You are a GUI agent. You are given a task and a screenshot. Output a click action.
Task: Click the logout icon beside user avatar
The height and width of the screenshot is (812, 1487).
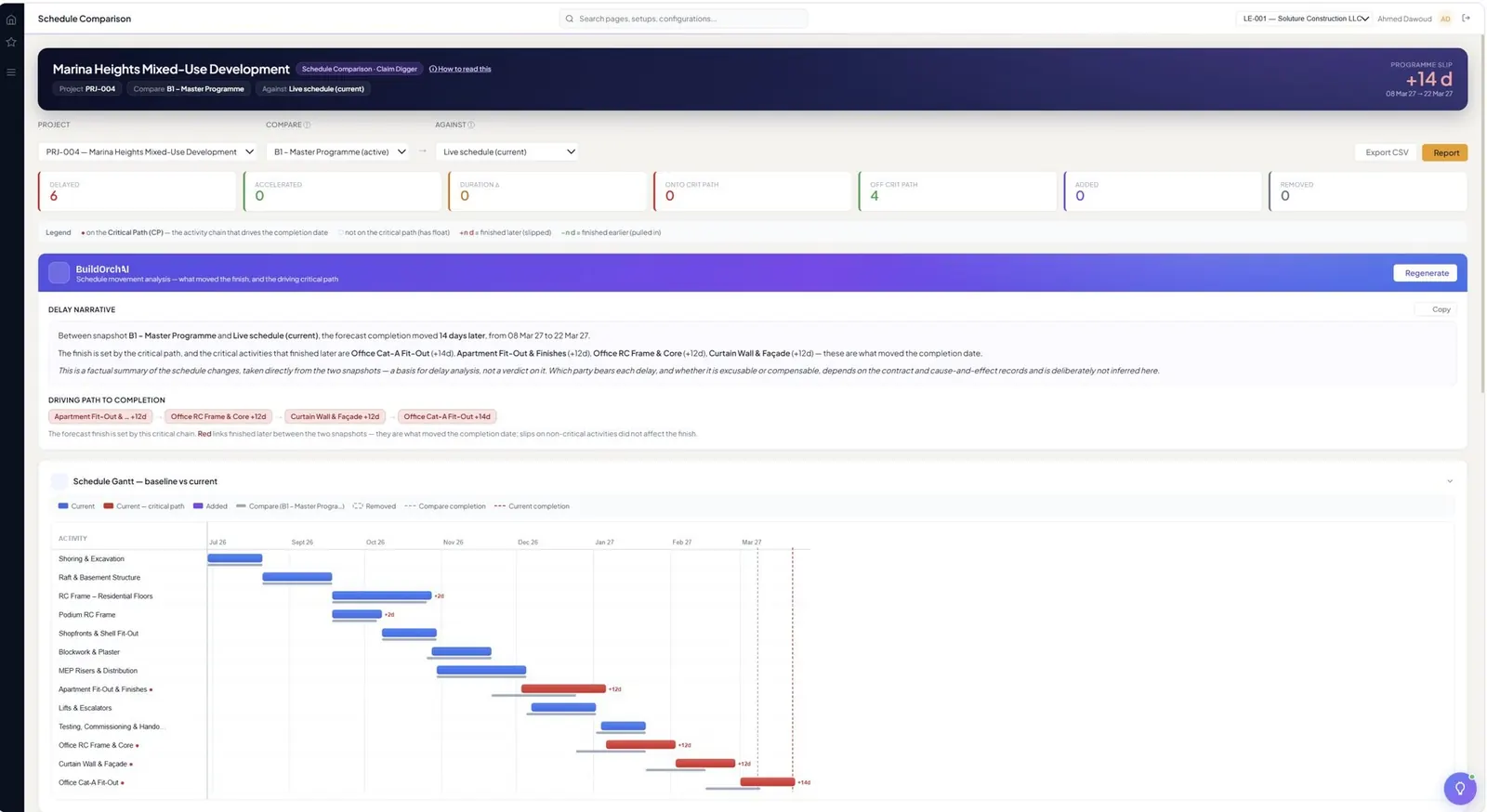(x=1466, y=19)
